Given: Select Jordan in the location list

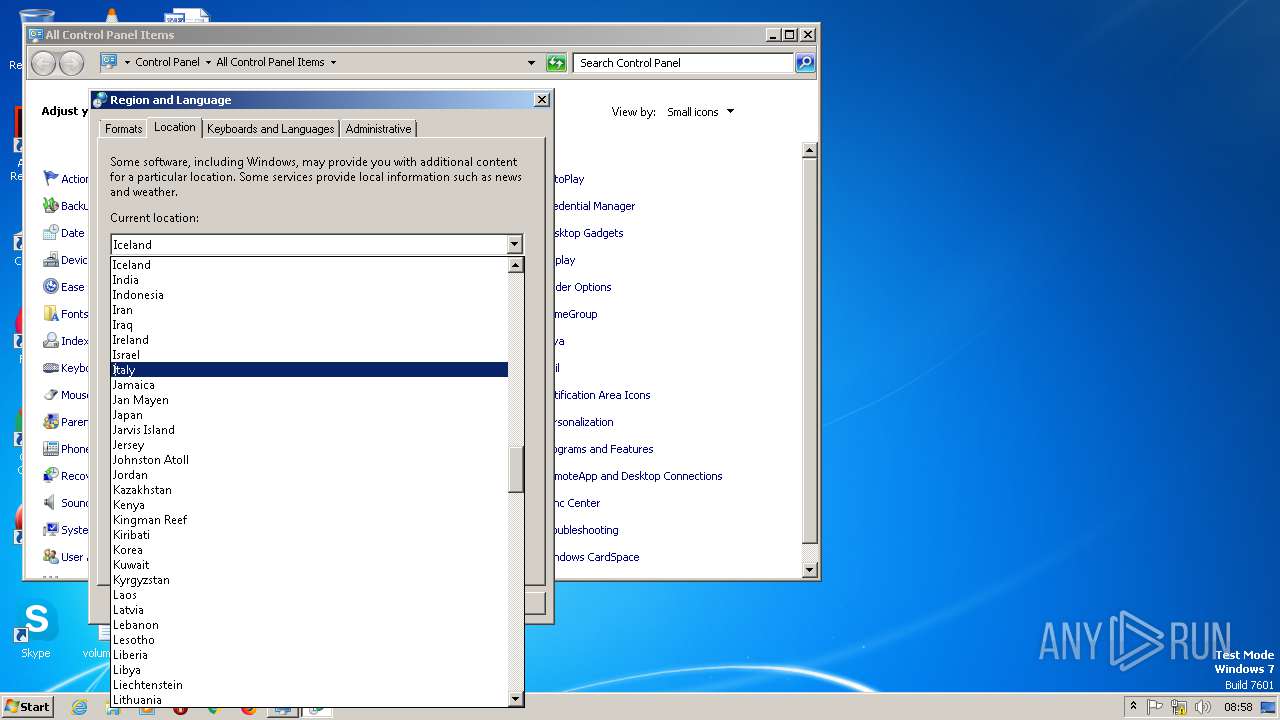Looking at the screenshot, I should (x=309, y=475).
